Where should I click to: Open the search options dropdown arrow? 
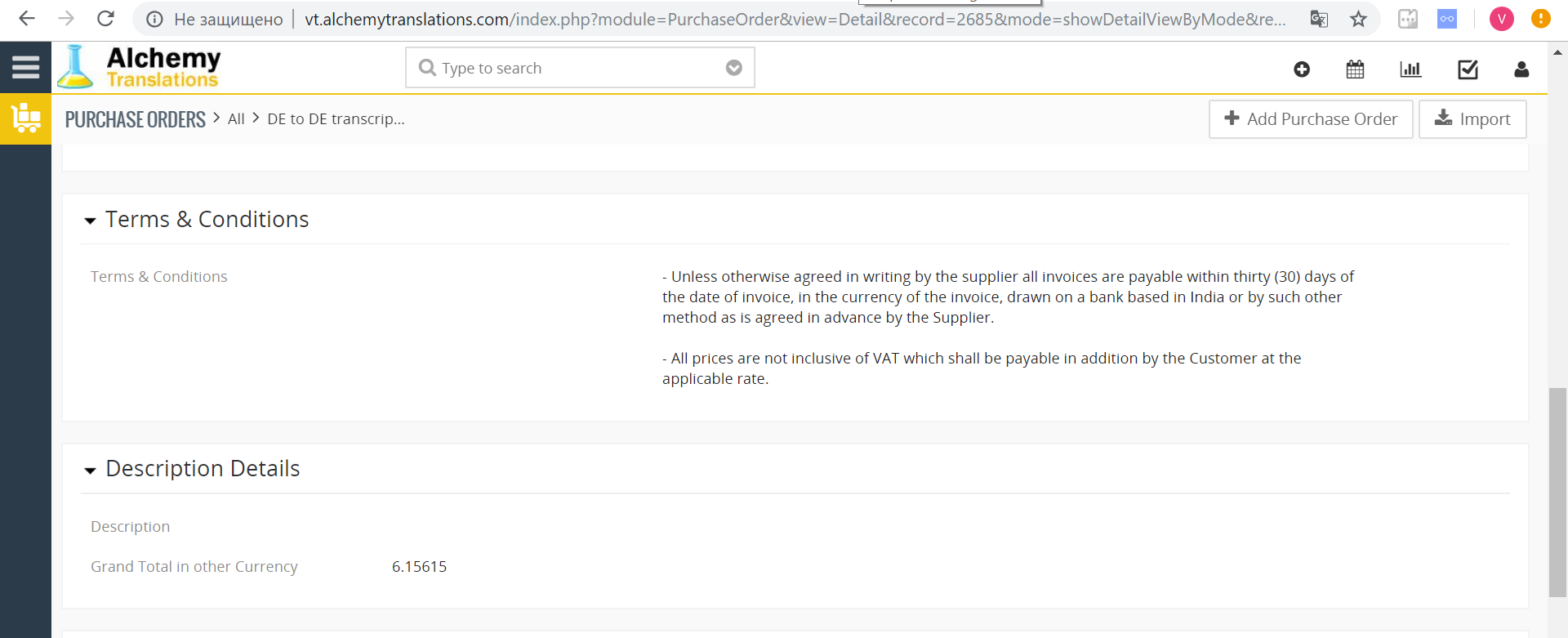click(733, 68)
